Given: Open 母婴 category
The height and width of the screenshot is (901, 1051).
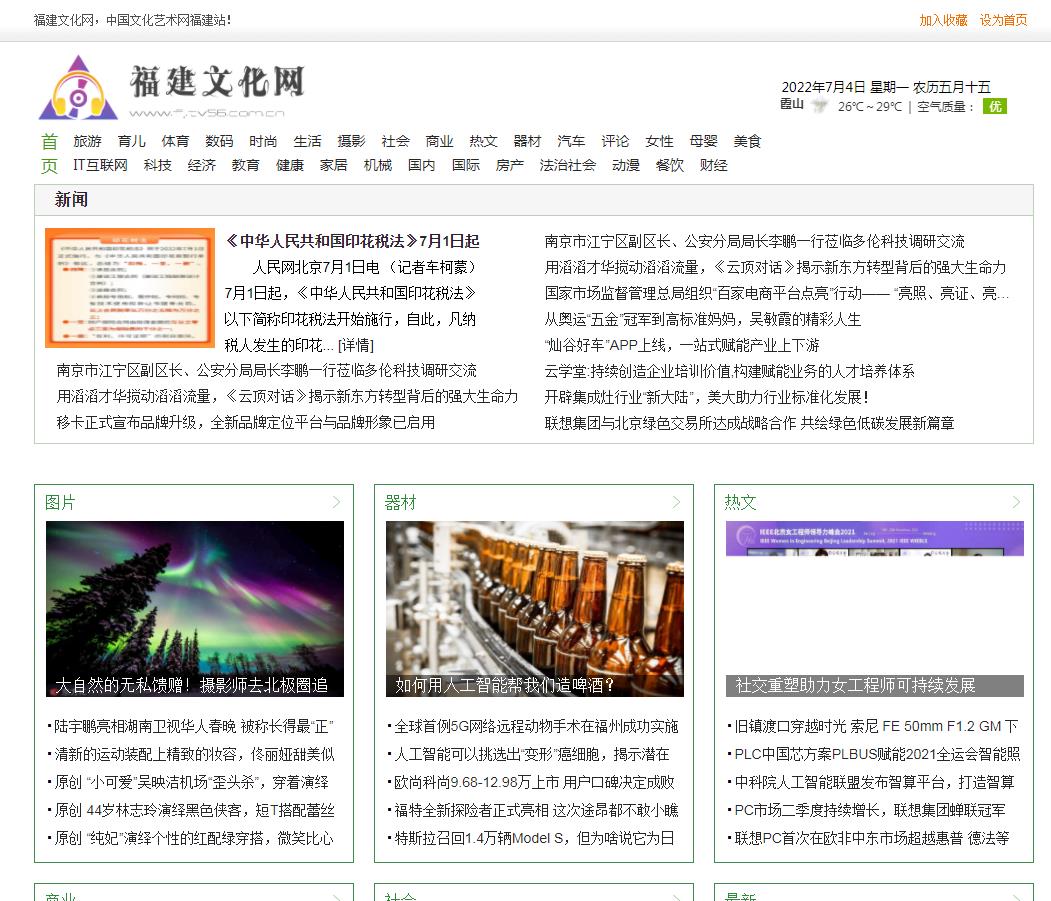Looking at the screenshot, I should tap(703, 141).
